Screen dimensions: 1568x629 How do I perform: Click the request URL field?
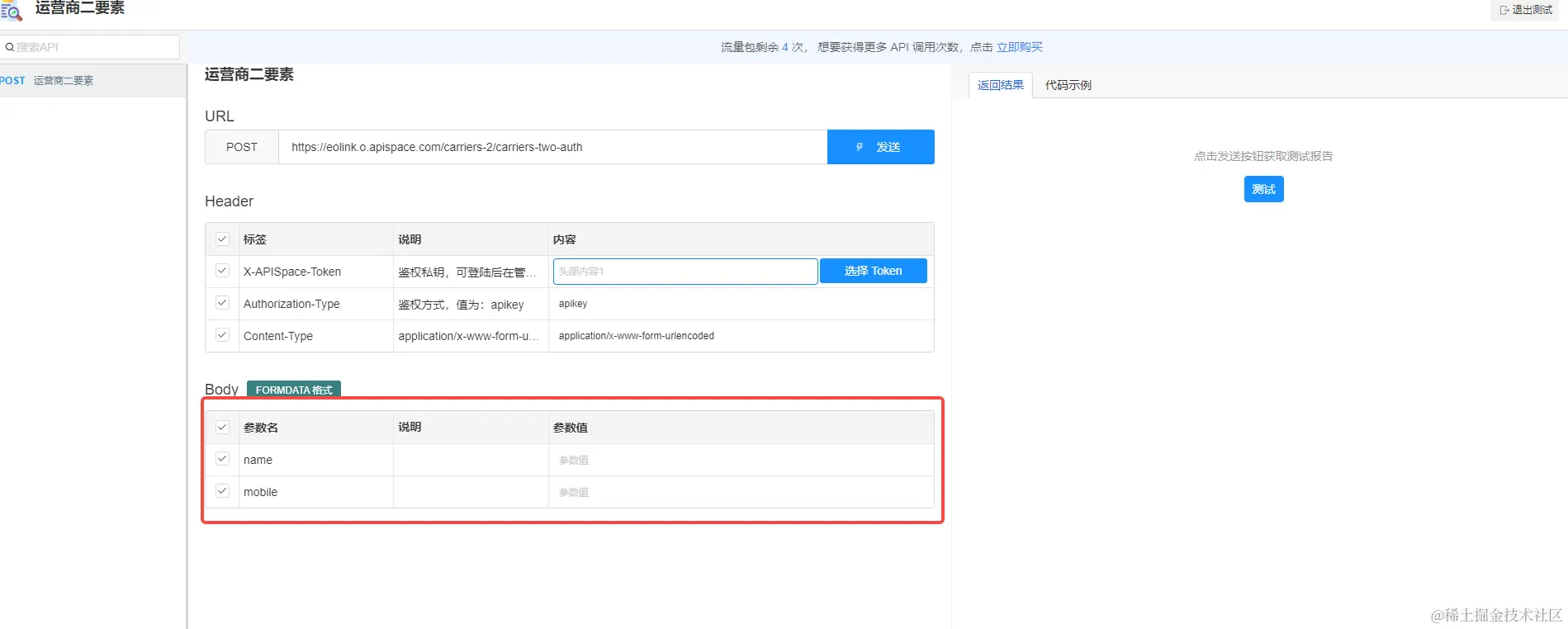[x=552, y=147]
